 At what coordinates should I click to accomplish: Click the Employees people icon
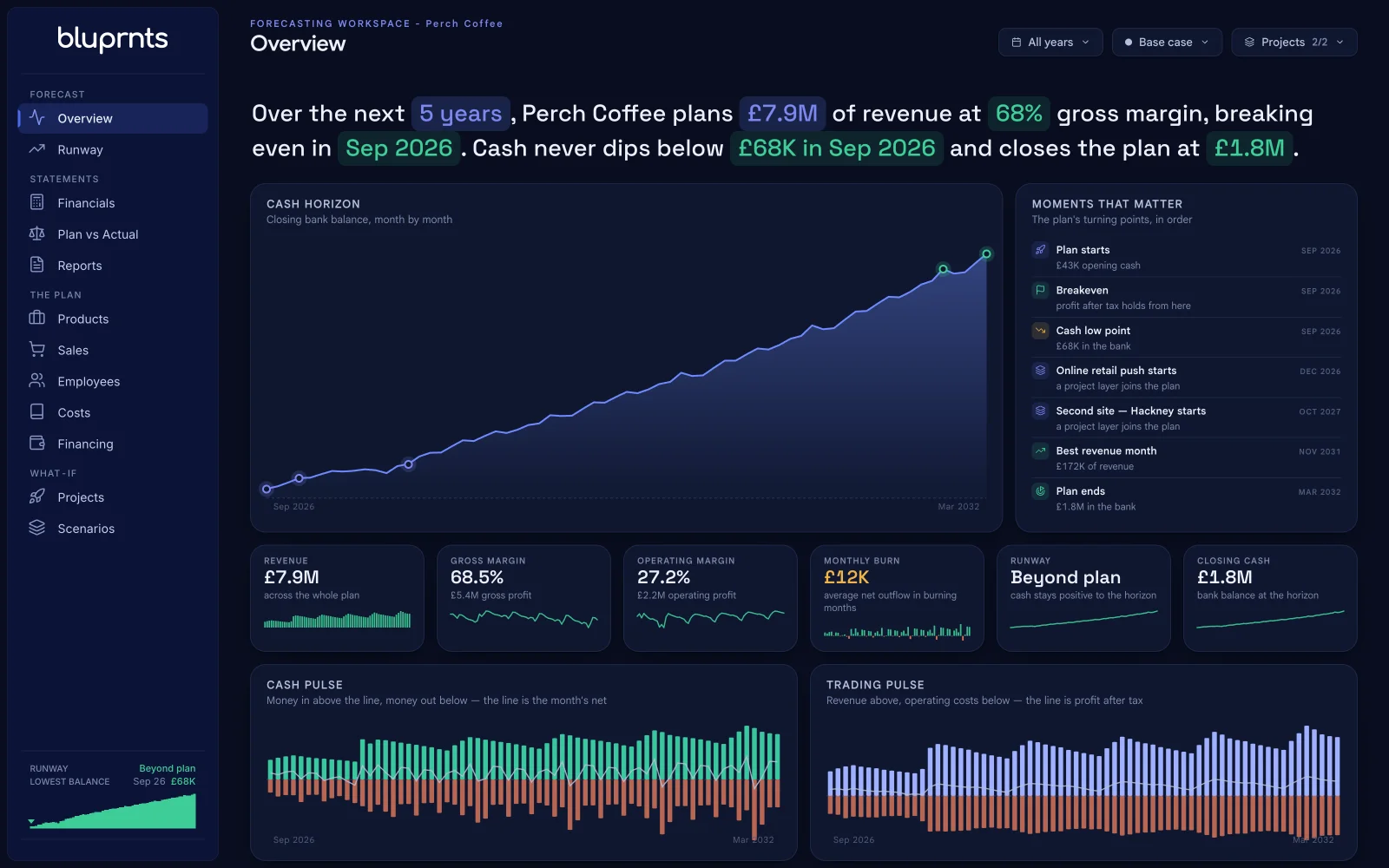(x=36, y=380)
